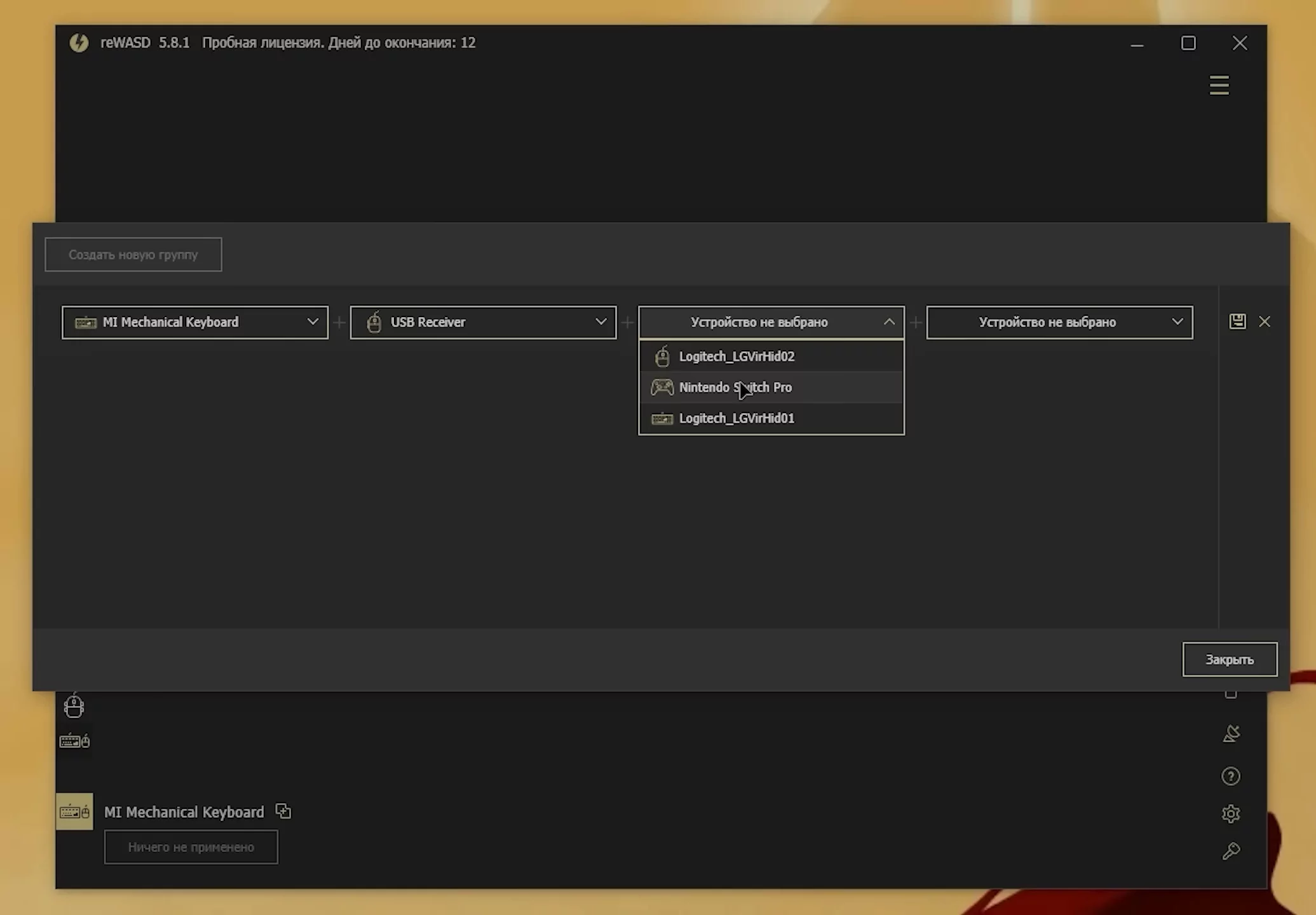Click the wrench tools icon
Viewport: 1316px width, 915px height.
pos(1230,851)
